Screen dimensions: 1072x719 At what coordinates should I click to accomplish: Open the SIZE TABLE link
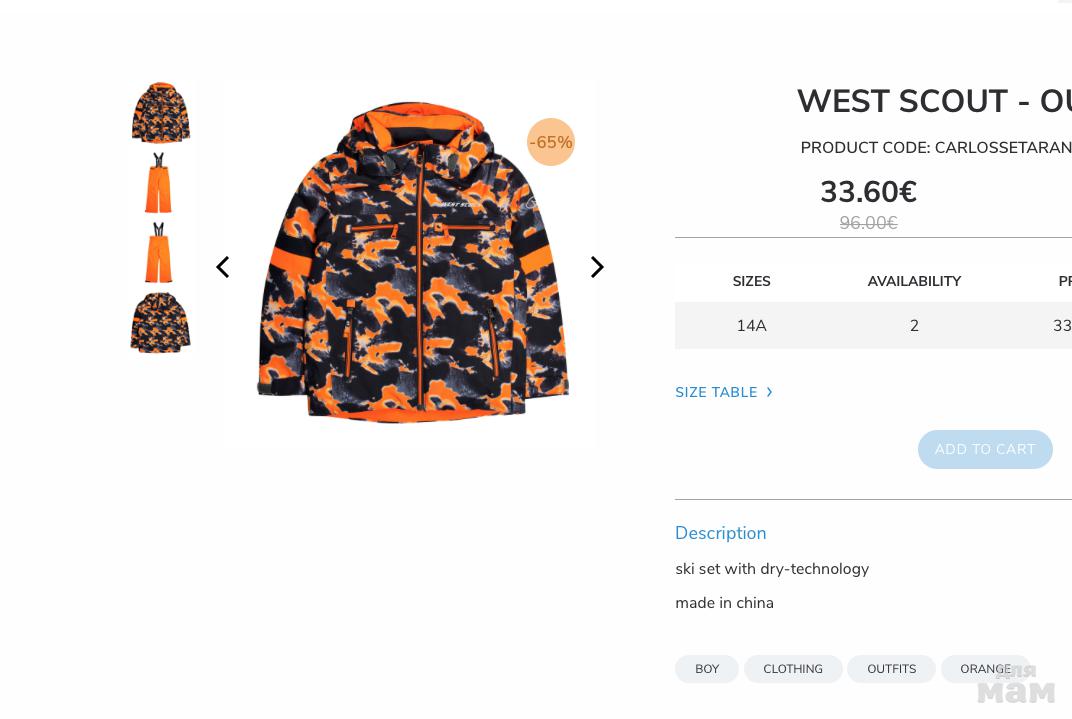pos(716,392)
